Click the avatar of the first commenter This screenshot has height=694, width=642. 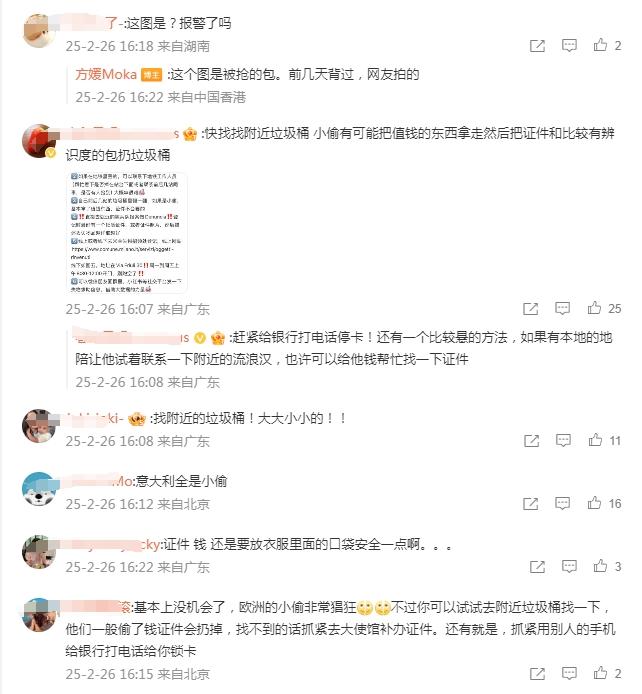39,31
